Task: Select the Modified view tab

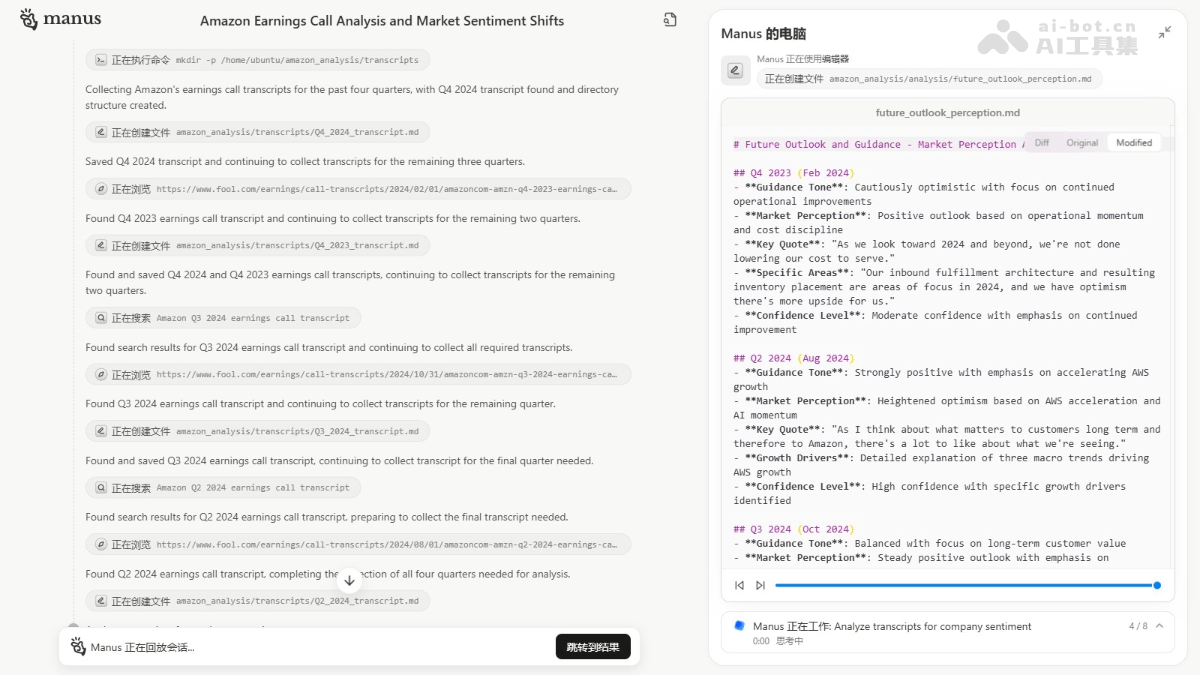Action: 1134,143
